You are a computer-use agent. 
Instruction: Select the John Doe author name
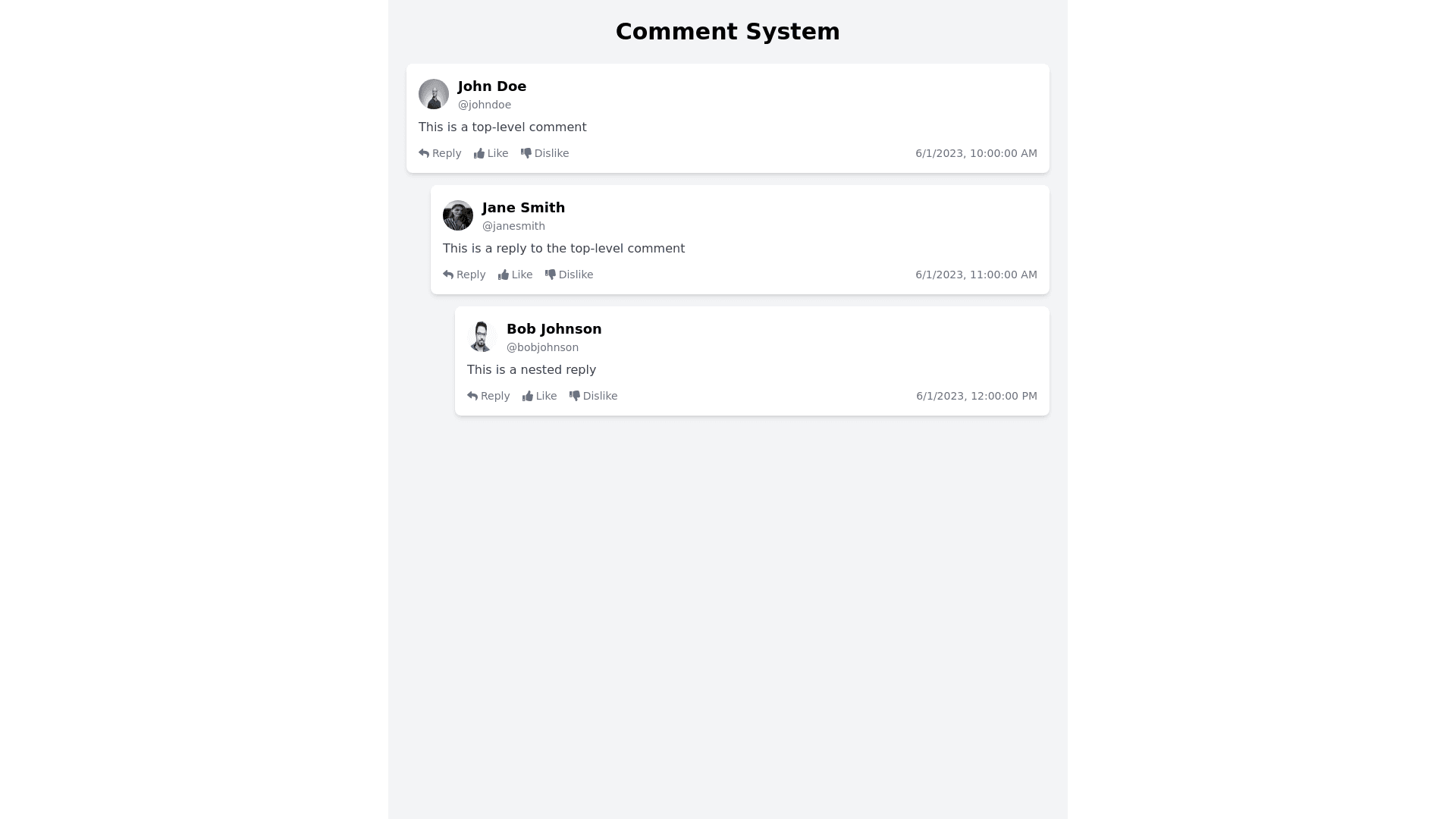(492, 86)
